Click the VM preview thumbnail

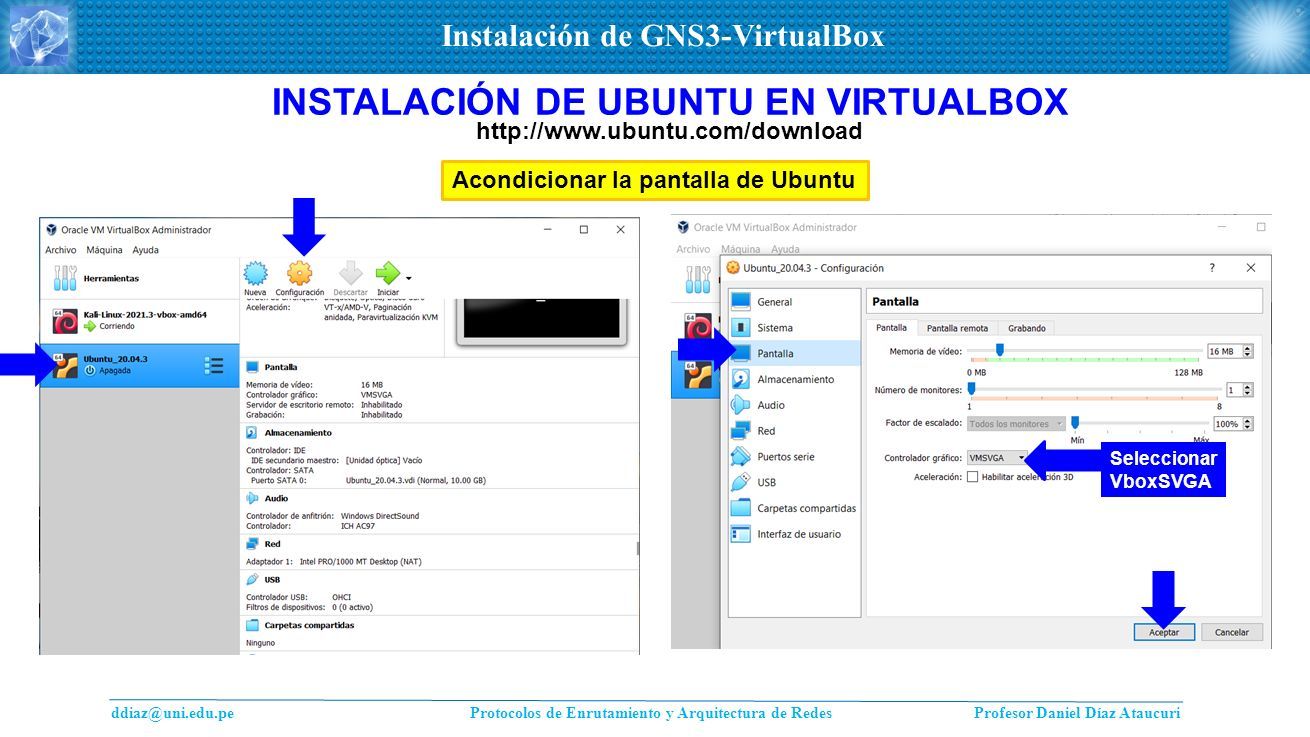pos(541,321)
